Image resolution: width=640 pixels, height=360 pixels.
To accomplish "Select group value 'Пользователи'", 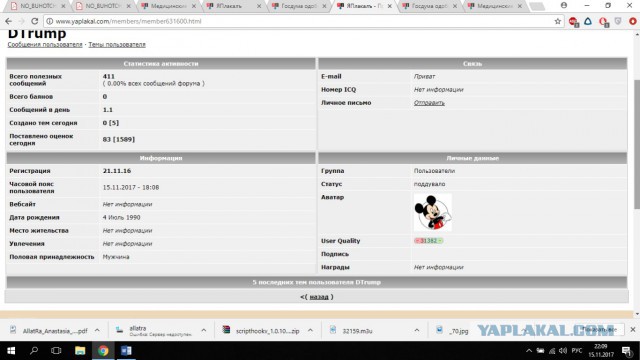I will (434, 171).
